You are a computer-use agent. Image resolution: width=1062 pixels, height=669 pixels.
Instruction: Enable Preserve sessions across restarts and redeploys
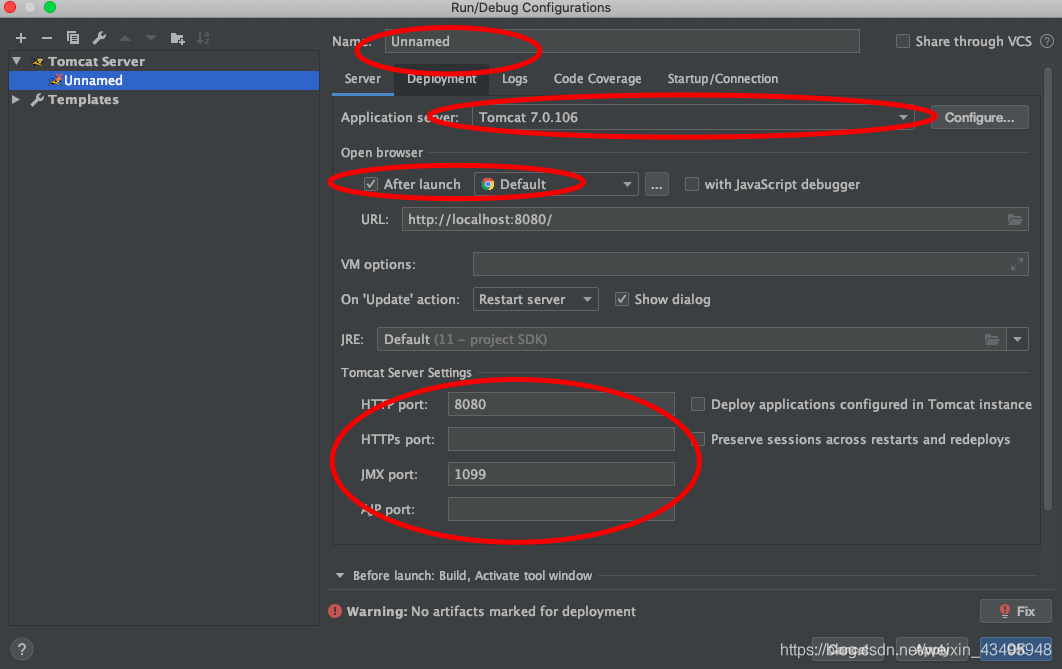point(698,439)
